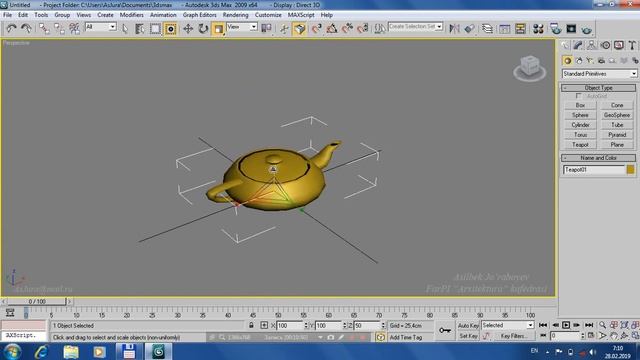Select the Select and Link tool
Screen dimensions: 640x360
coord(44,28)
